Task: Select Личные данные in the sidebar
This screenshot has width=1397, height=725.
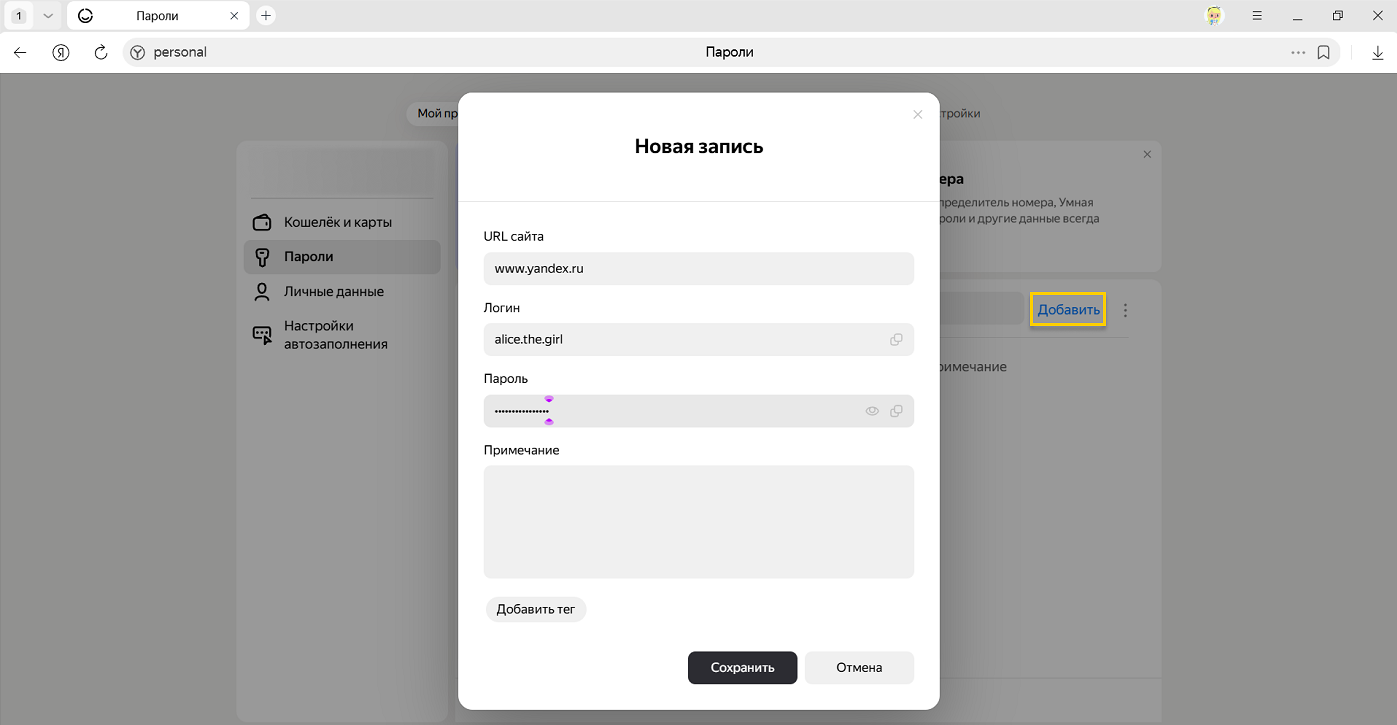Action: click(333, 292)
